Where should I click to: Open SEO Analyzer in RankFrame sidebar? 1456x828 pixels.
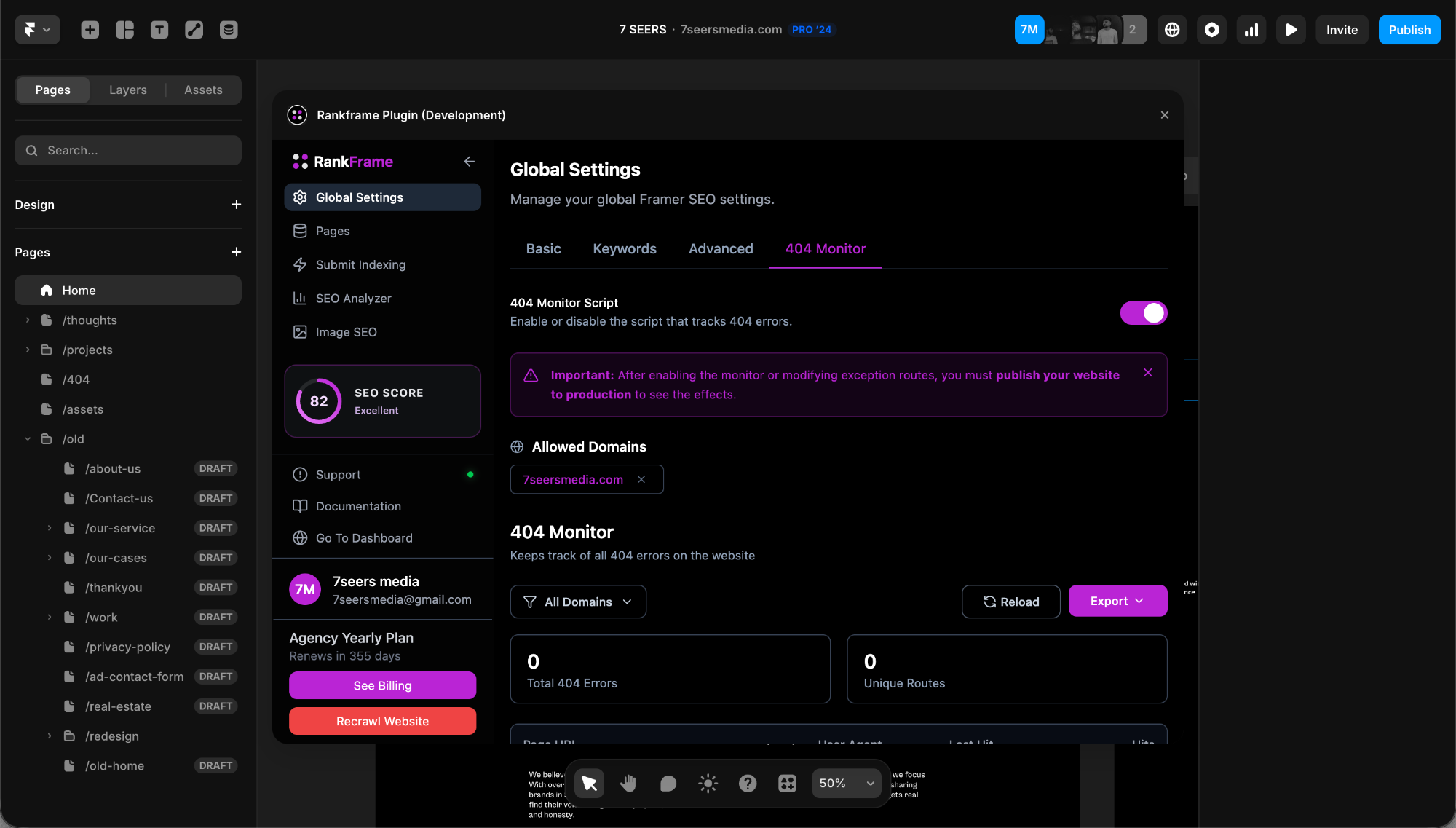[353, 299]
